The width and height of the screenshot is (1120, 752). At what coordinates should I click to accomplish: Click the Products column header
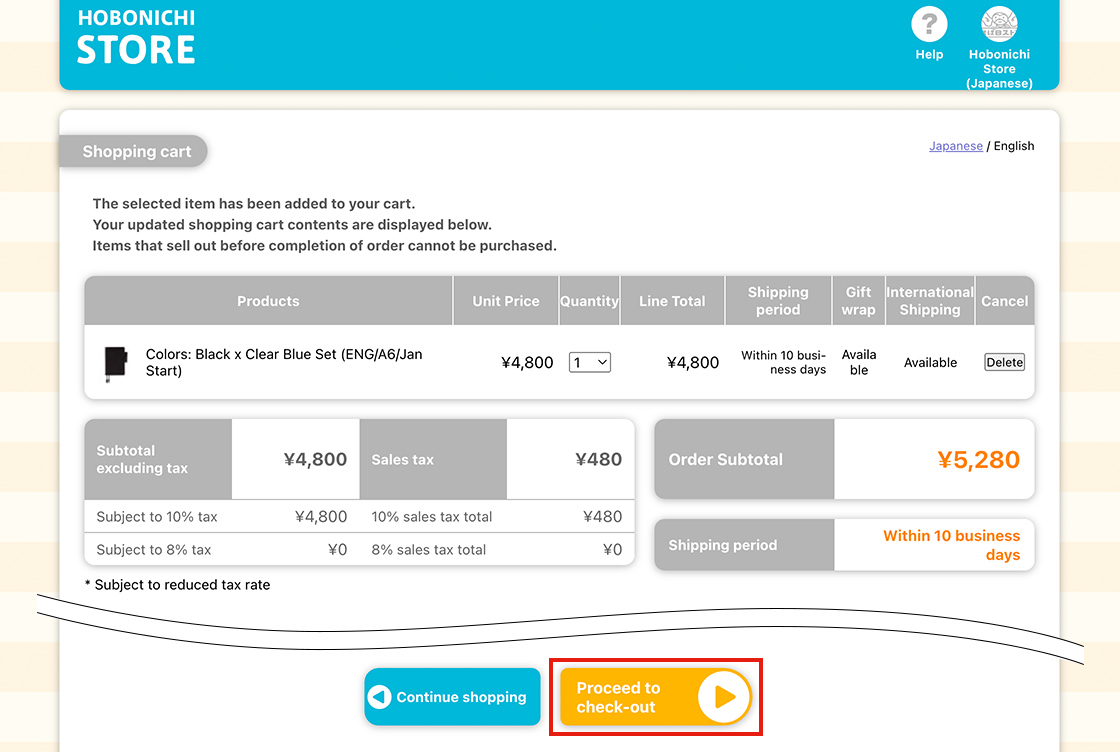click(268, 301)
